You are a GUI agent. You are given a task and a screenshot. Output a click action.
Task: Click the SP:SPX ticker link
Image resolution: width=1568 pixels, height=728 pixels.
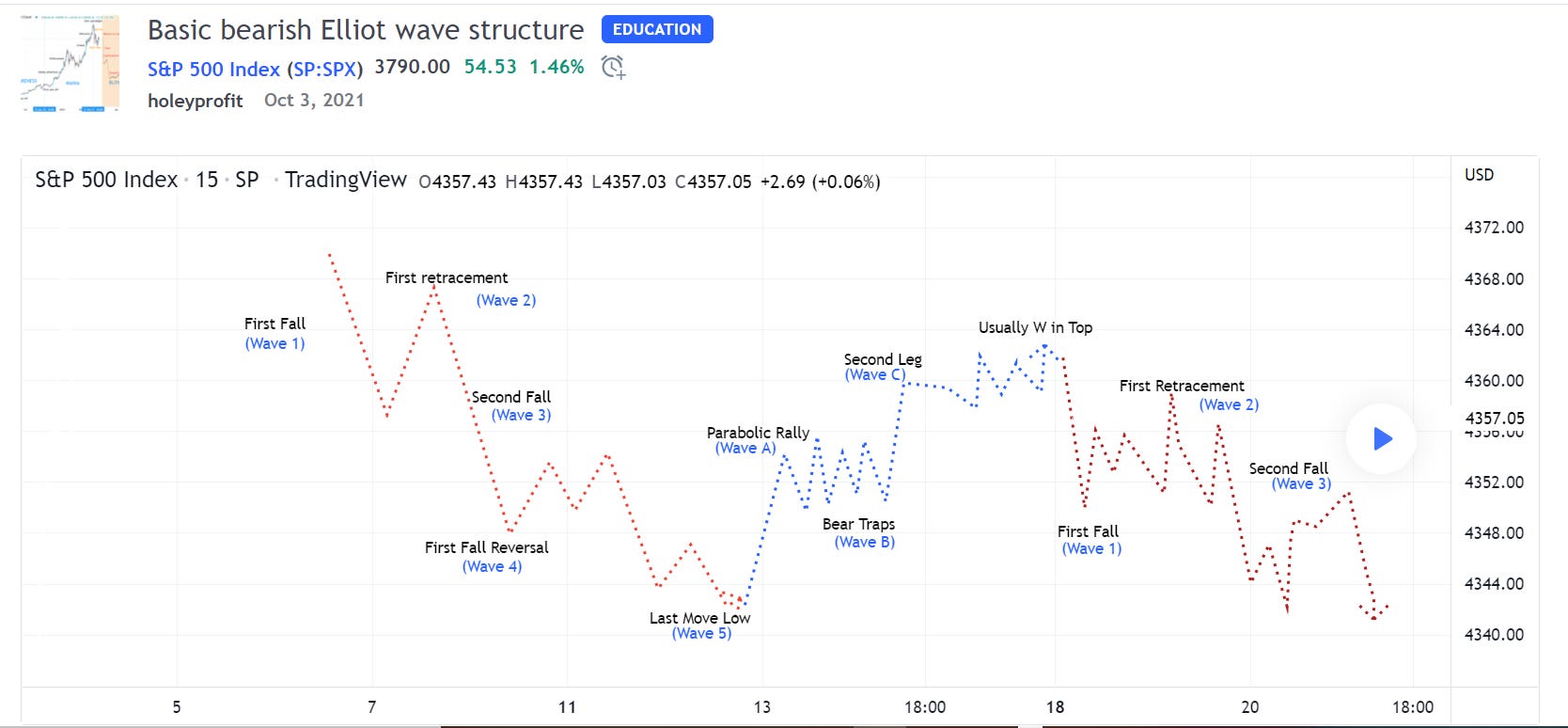pyautogui.click(x=326, y=69)
